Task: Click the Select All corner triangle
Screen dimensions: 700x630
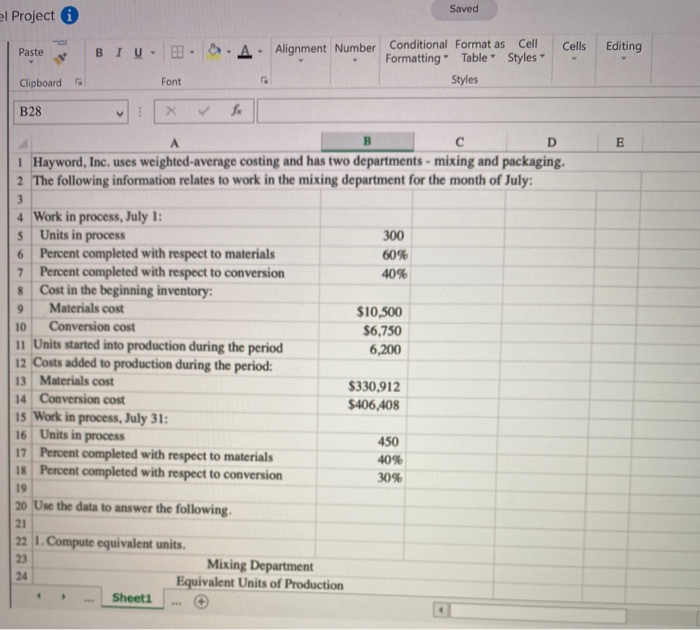Action: click(22, 143)
